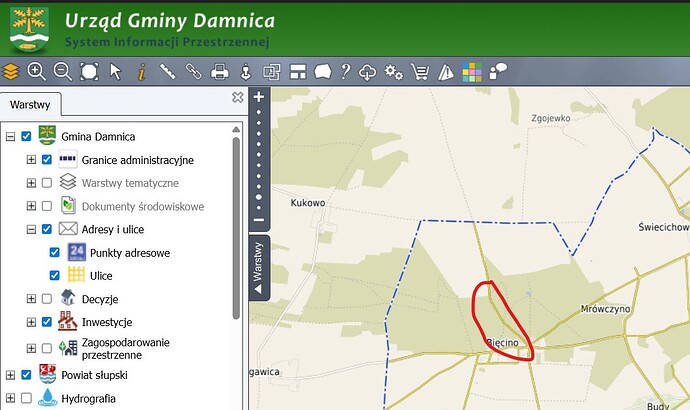Open the help question mark icon
This screenshot has height=410, width=690.
point(346,71)
